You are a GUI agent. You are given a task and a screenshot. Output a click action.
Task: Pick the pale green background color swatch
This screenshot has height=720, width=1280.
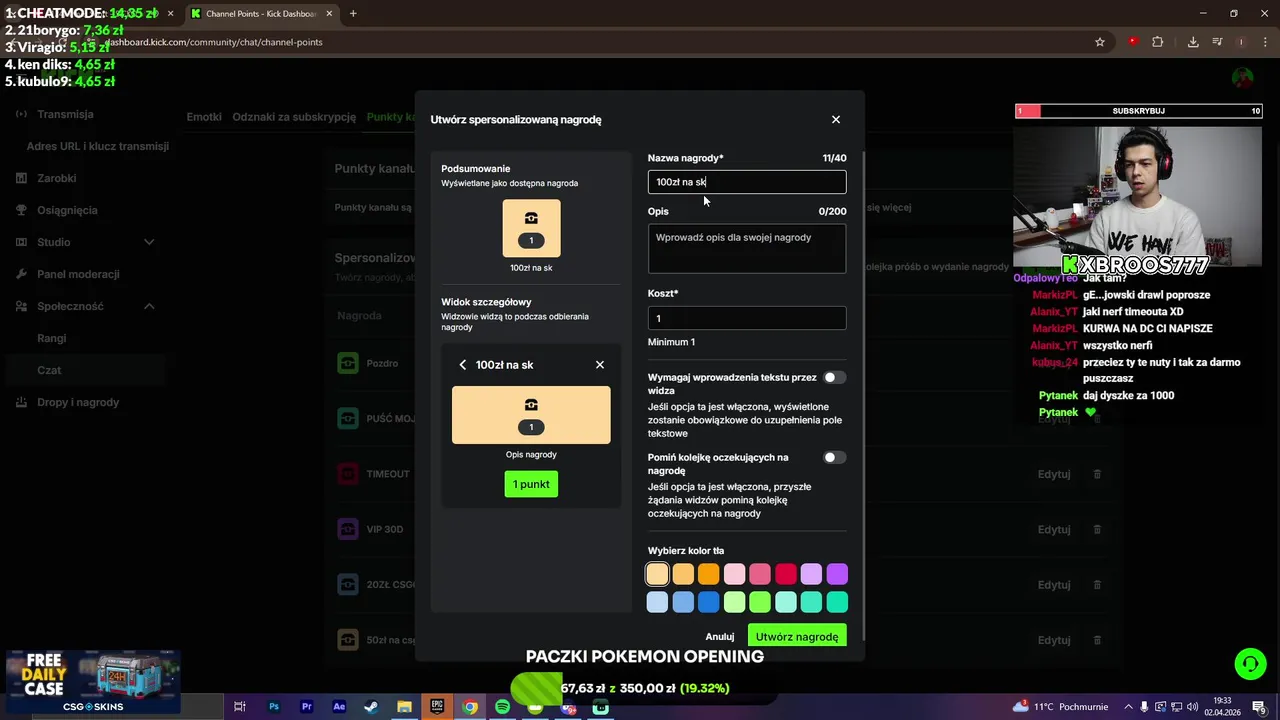pyautogui.click(x=734, y=602)
